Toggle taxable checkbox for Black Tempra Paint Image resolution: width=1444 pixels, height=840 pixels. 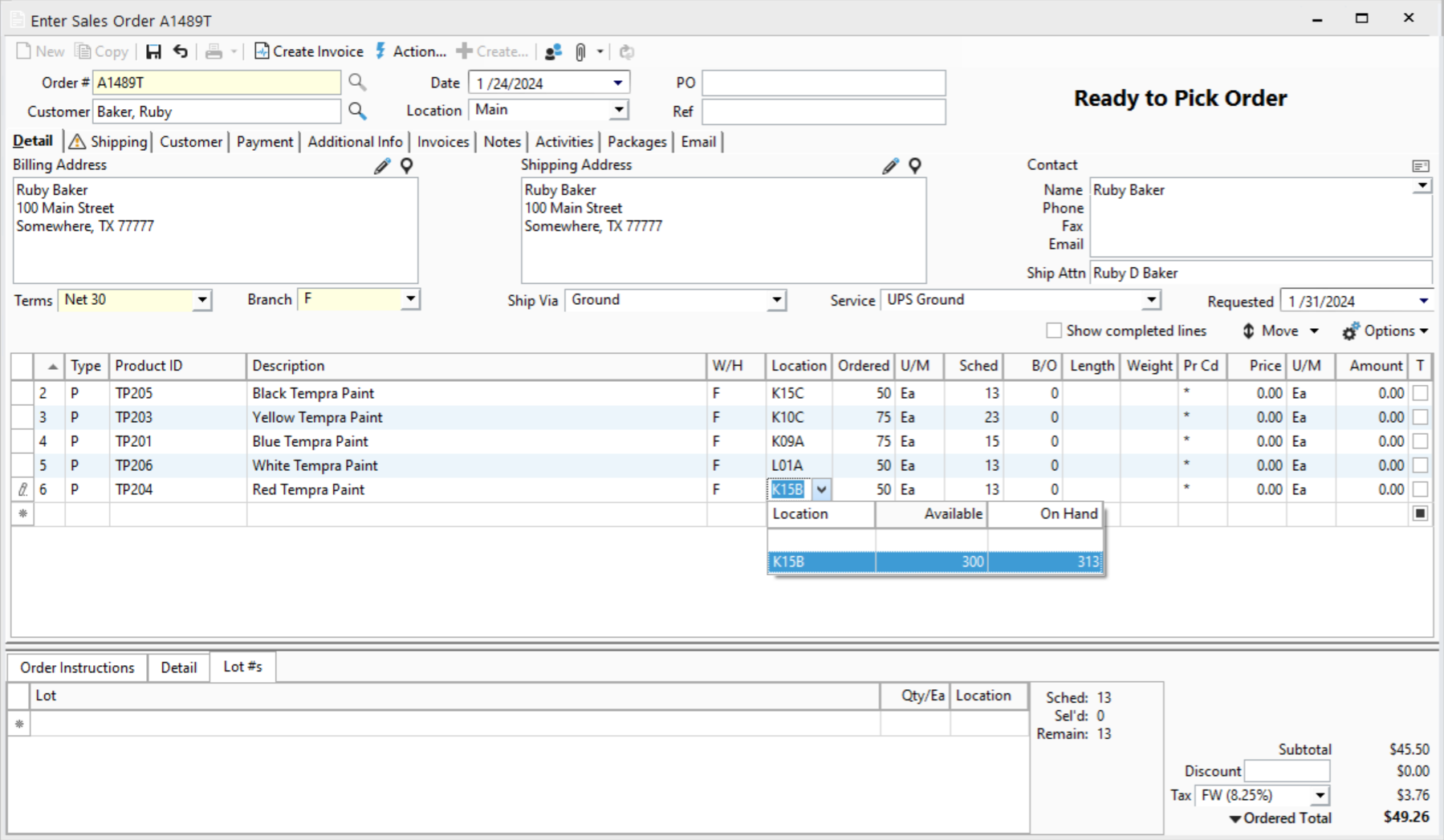1420,393
